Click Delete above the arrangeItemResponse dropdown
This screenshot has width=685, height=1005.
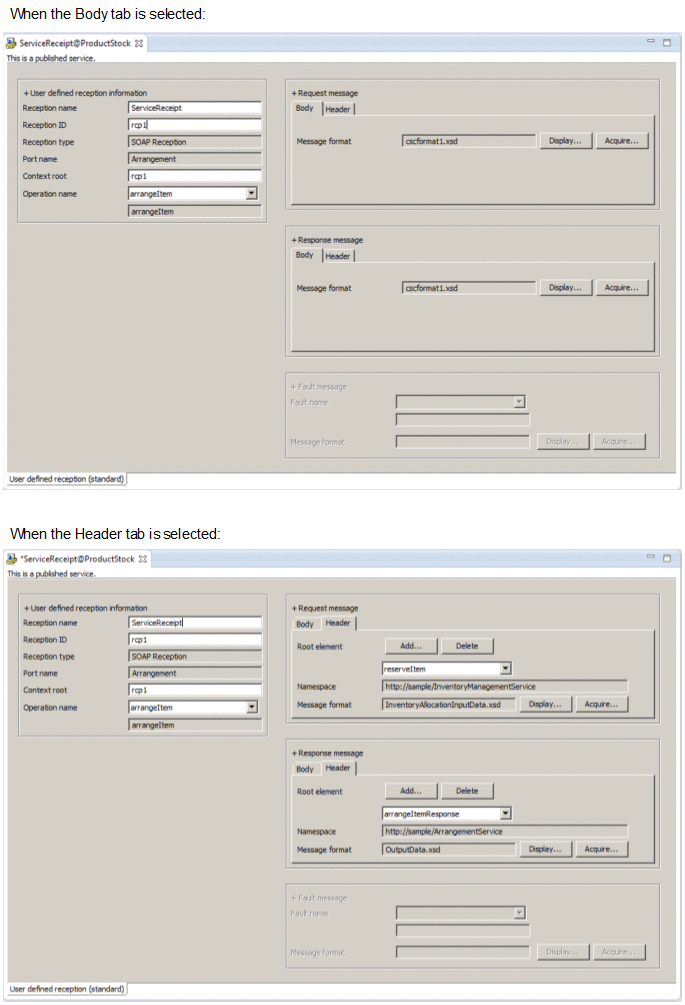pyautogui.click(x=467, y=790)
